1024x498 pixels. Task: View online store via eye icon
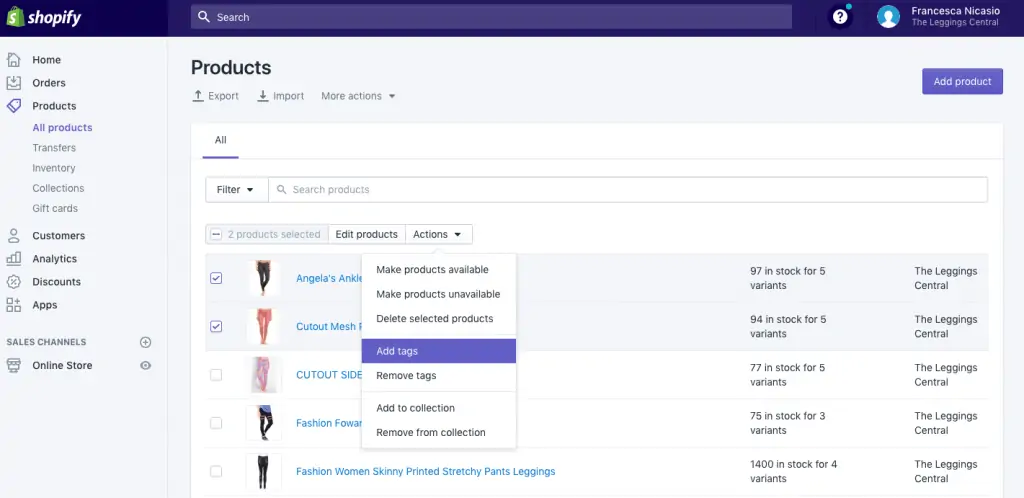(x=146, y=366)
